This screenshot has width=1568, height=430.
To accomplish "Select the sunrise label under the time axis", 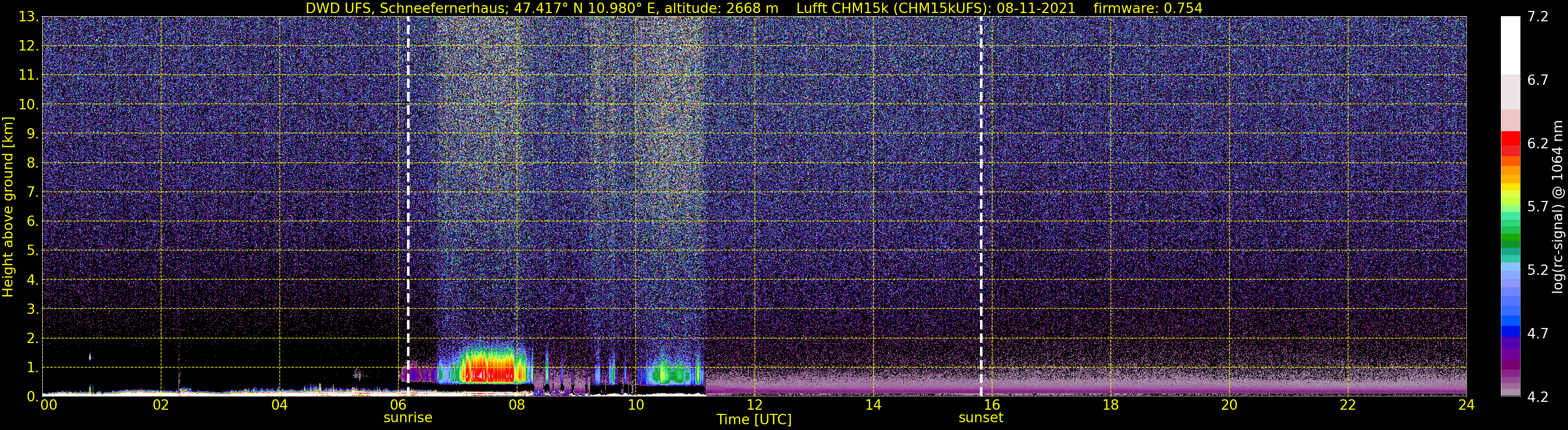I will click(x=408, y=418).
